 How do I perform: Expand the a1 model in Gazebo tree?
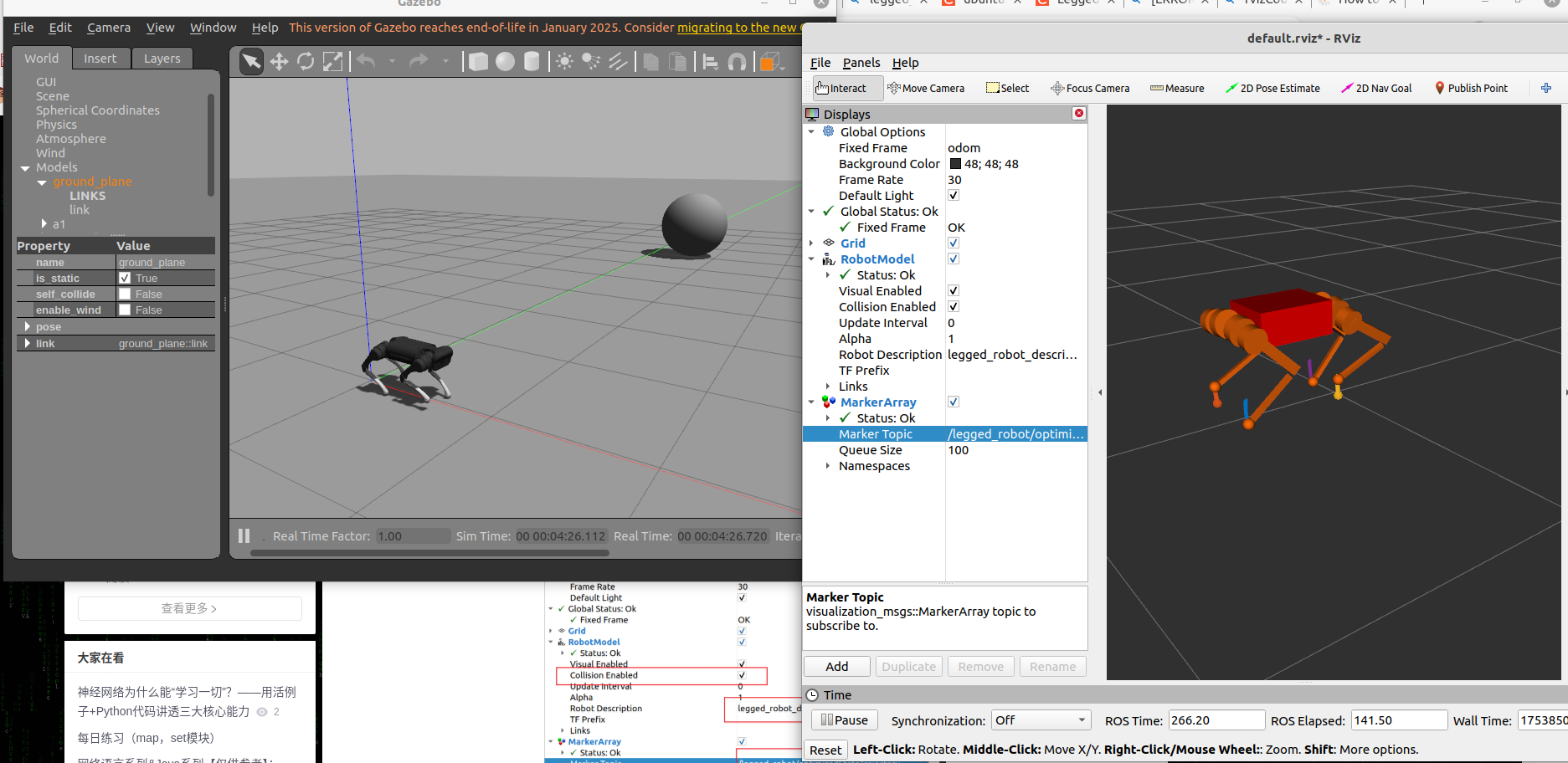click(44, 223)
